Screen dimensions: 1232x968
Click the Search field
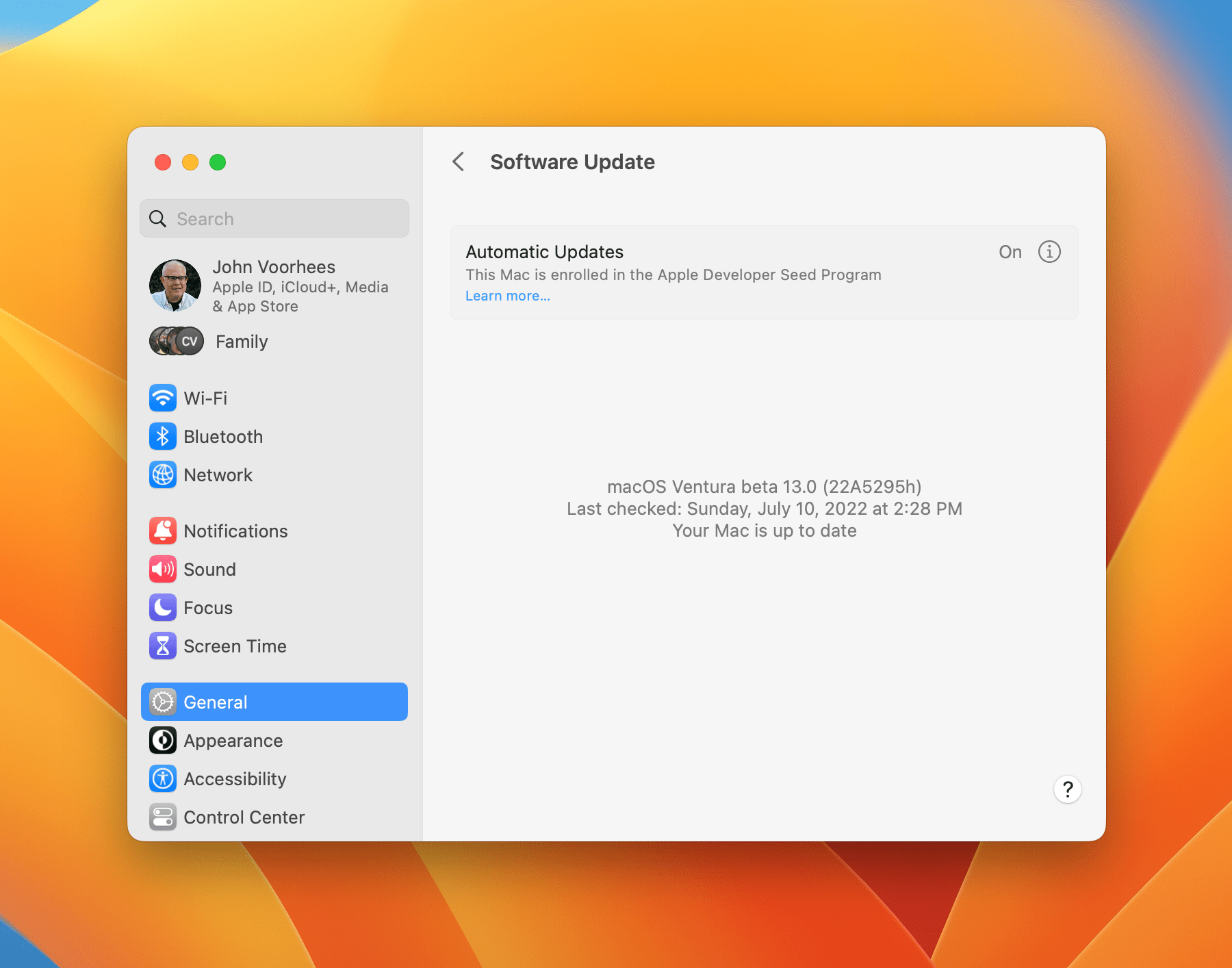click(x=274, y=218)
